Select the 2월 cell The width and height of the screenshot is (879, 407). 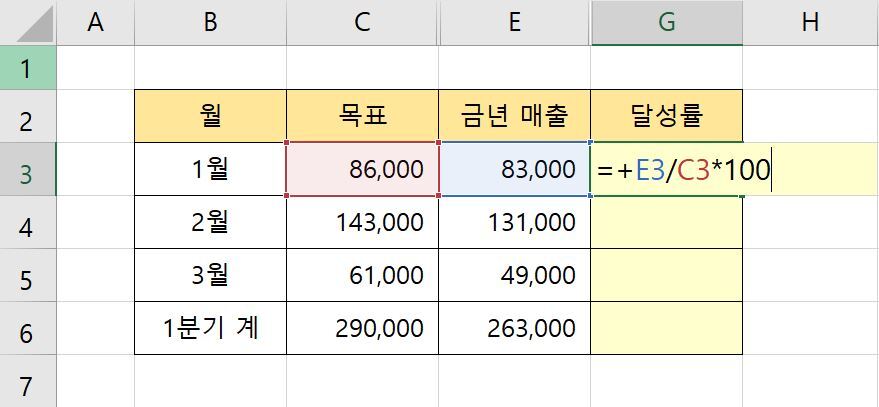pyautogui.click(x=210, y=222)
